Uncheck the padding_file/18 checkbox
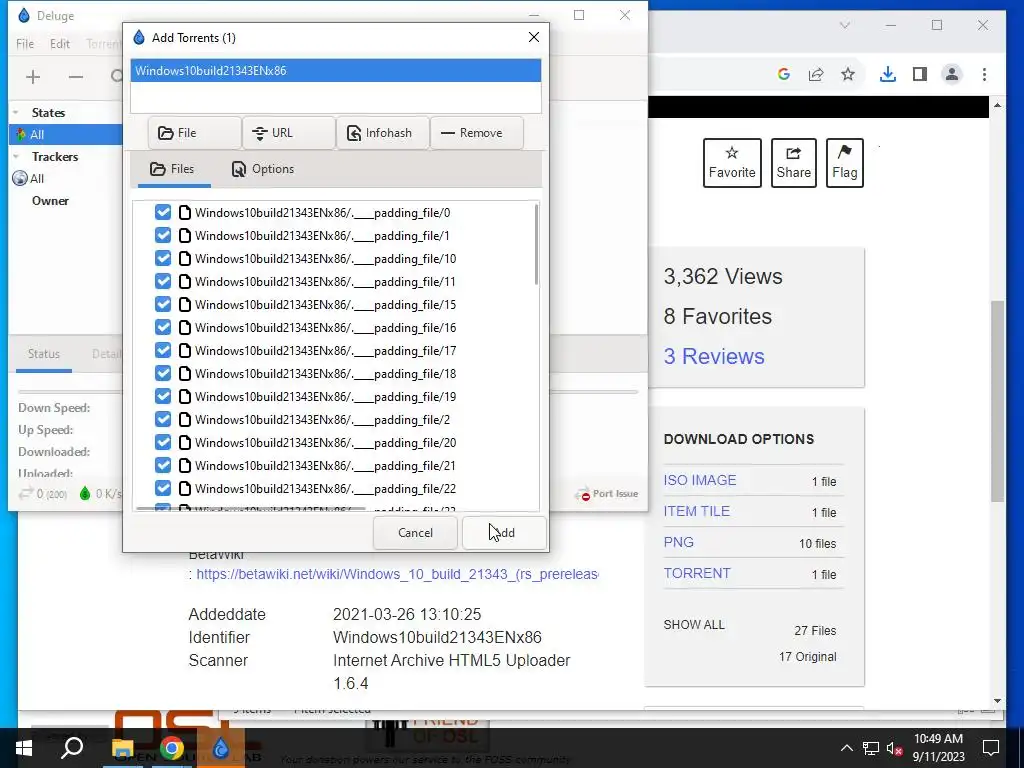Screen dimensions: 1024x768 [x=163, y=373]
